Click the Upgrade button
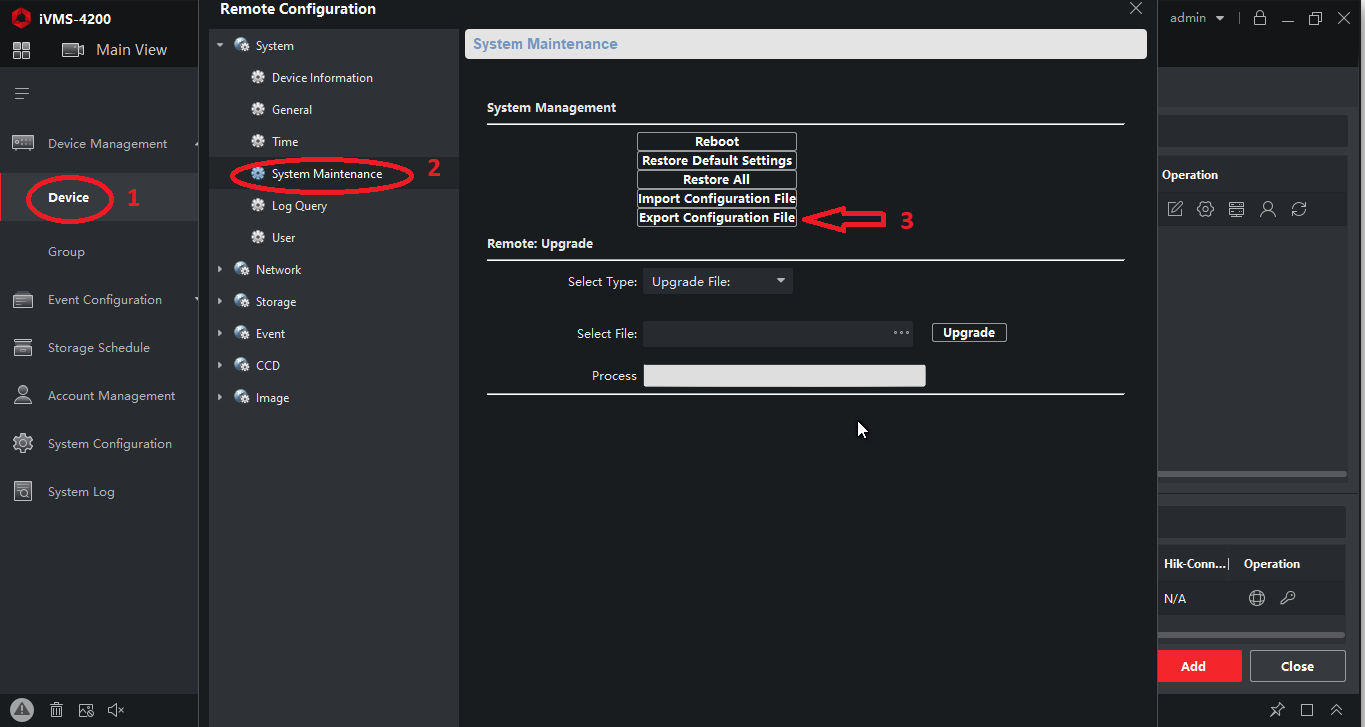Screen dimensions: 1365x727 pos(969,333)
